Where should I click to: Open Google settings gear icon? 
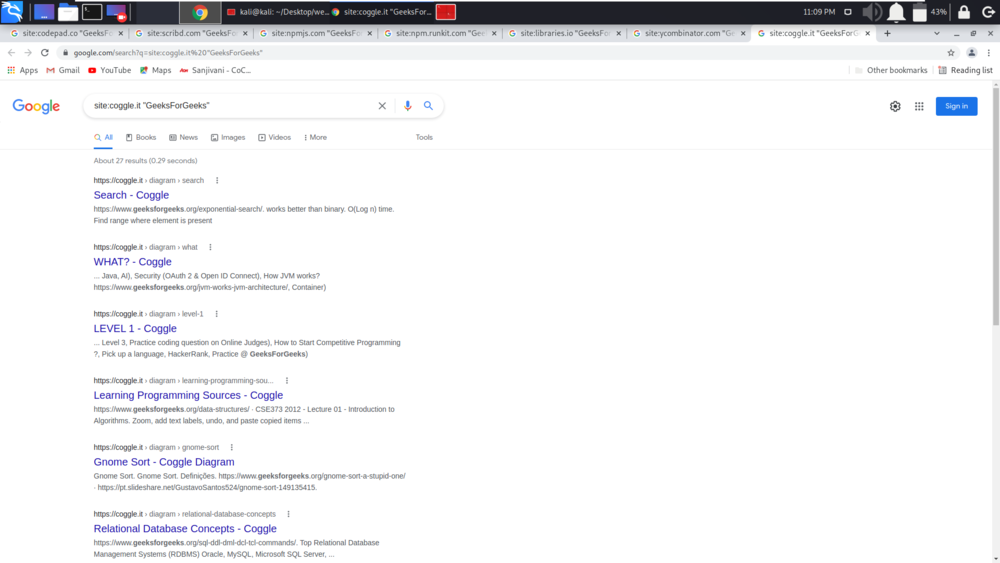tap(895, 106)
